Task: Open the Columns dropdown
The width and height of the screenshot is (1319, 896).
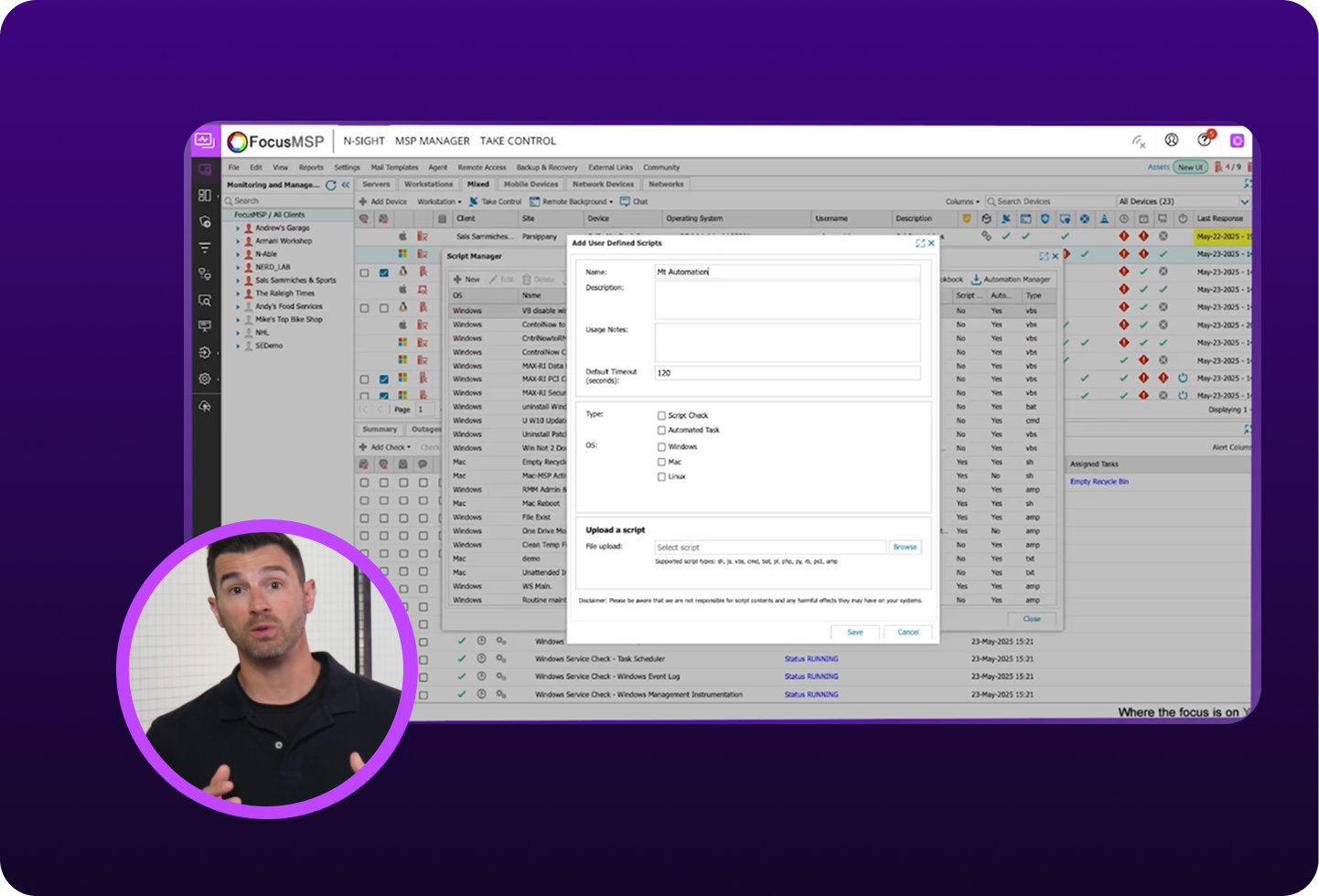Action: click(x=962, y=202)
